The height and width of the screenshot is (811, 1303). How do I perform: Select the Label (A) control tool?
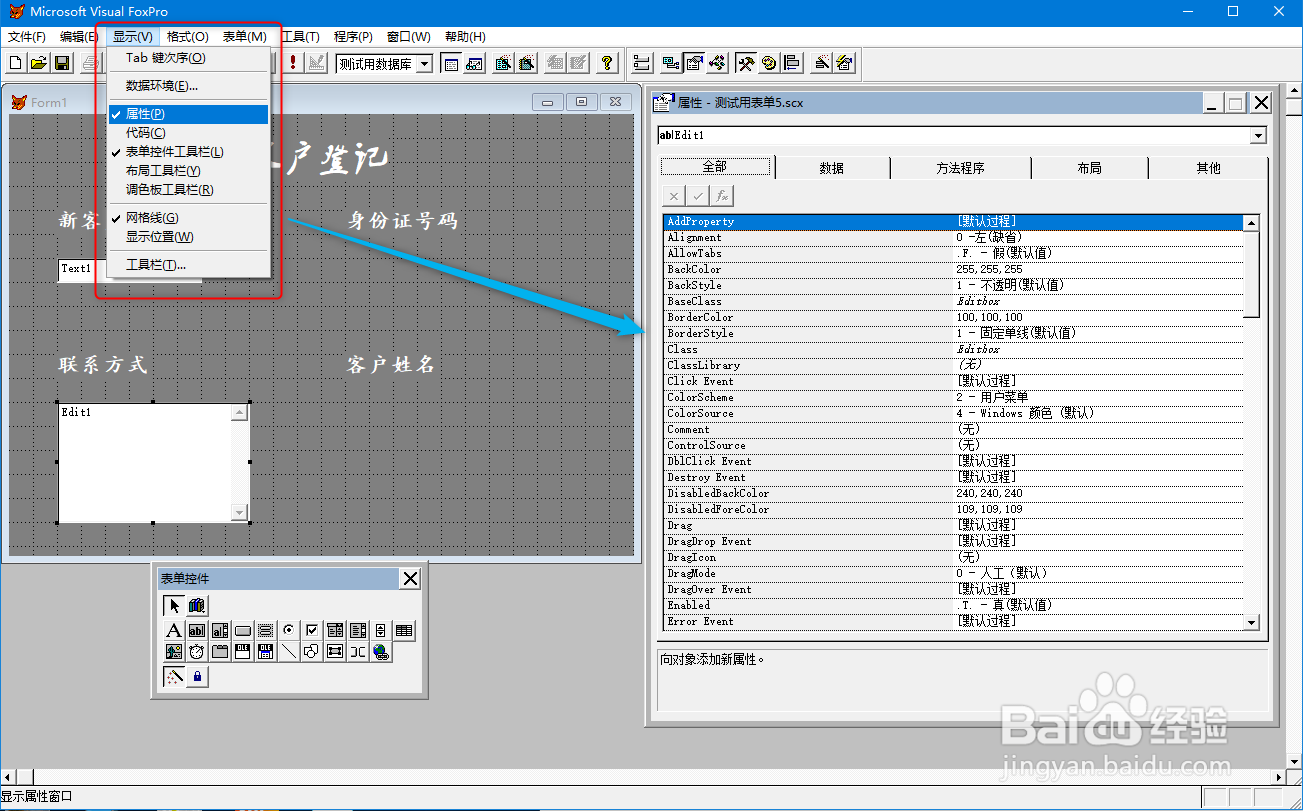pyautogui.click(x=175, y=630)
